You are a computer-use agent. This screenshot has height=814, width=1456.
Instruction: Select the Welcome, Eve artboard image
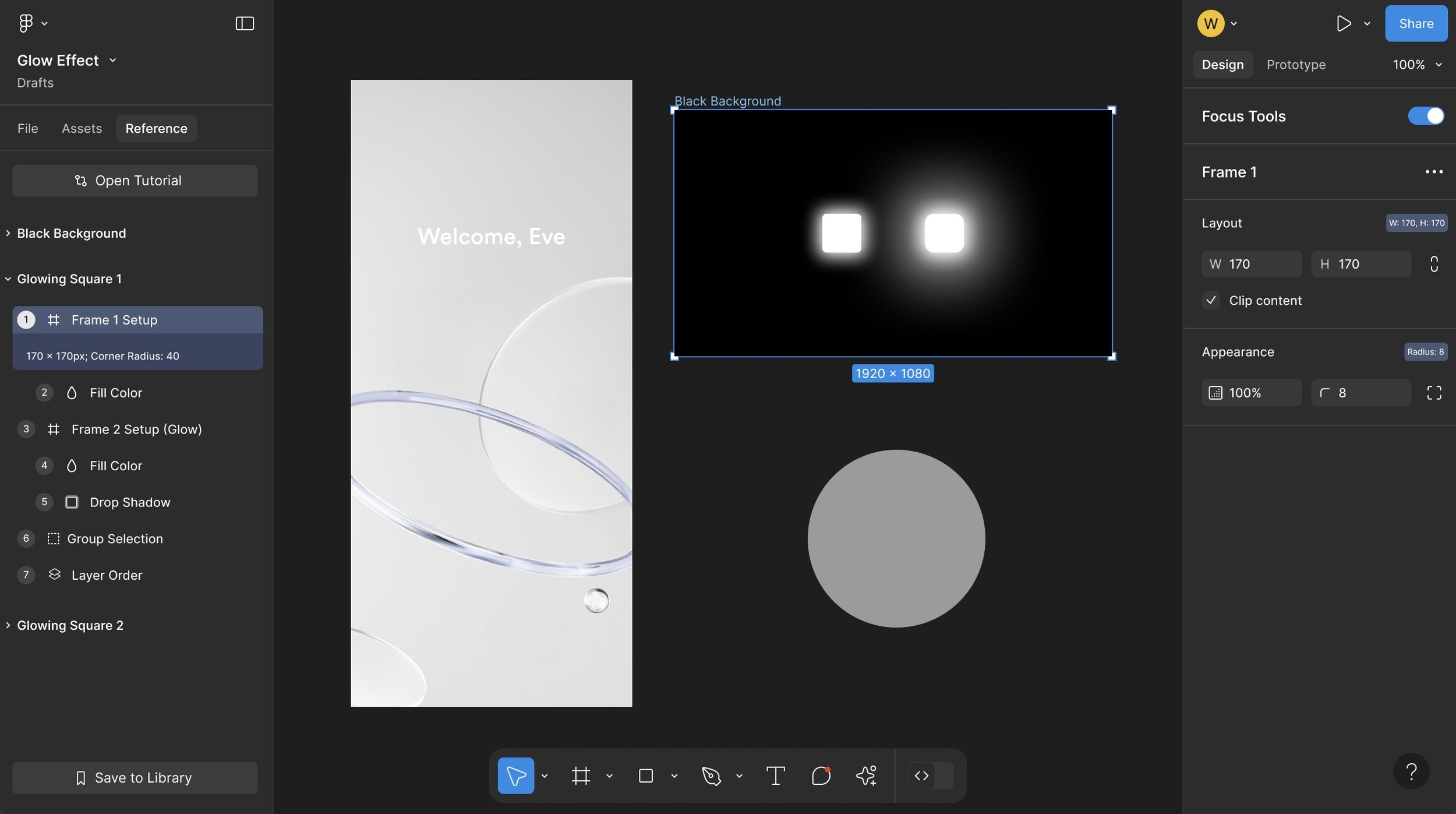(491, 393)
